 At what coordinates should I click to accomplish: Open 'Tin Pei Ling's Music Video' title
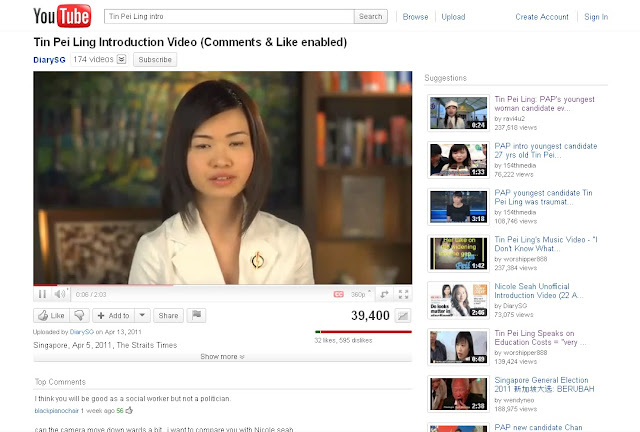pyautogui.click(x=546, y=244)
